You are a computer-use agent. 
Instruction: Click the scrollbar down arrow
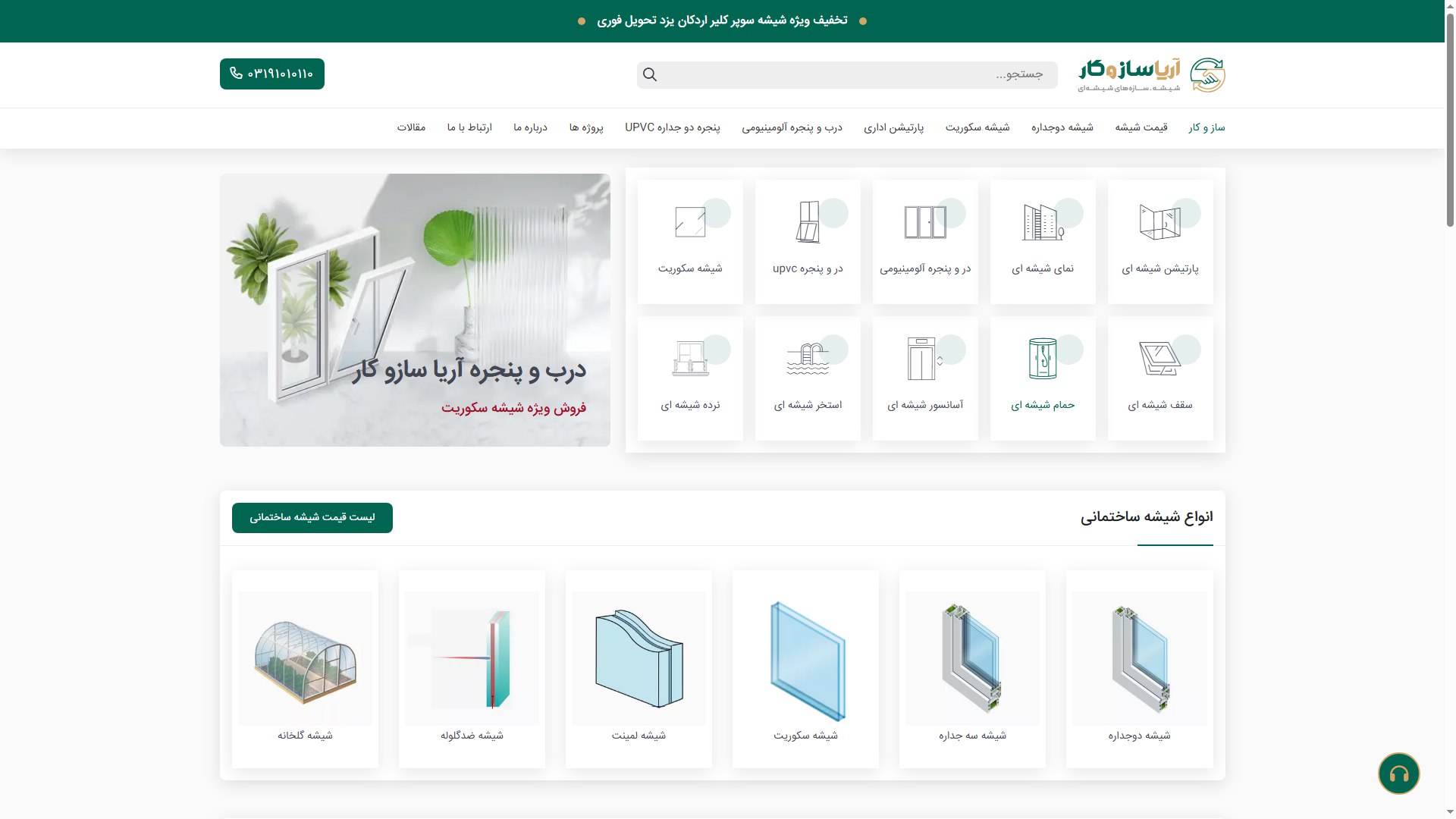coord(1450,813)
